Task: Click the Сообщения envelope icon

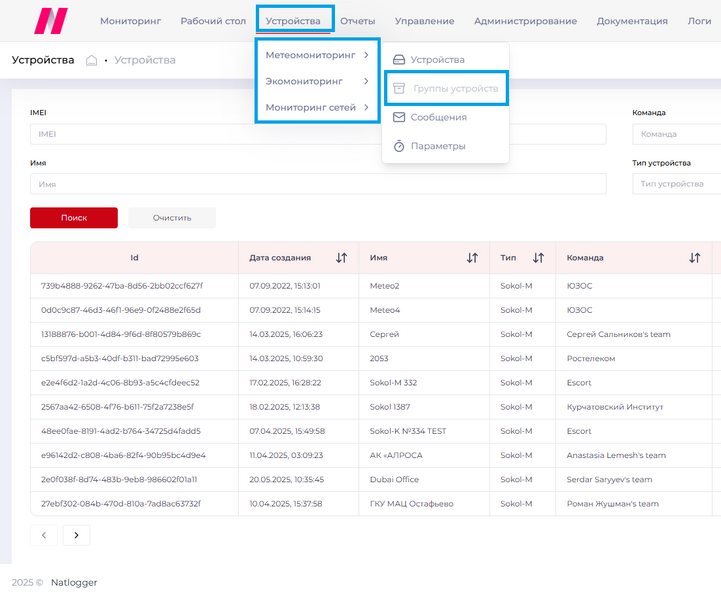Action: pos(399,117)
